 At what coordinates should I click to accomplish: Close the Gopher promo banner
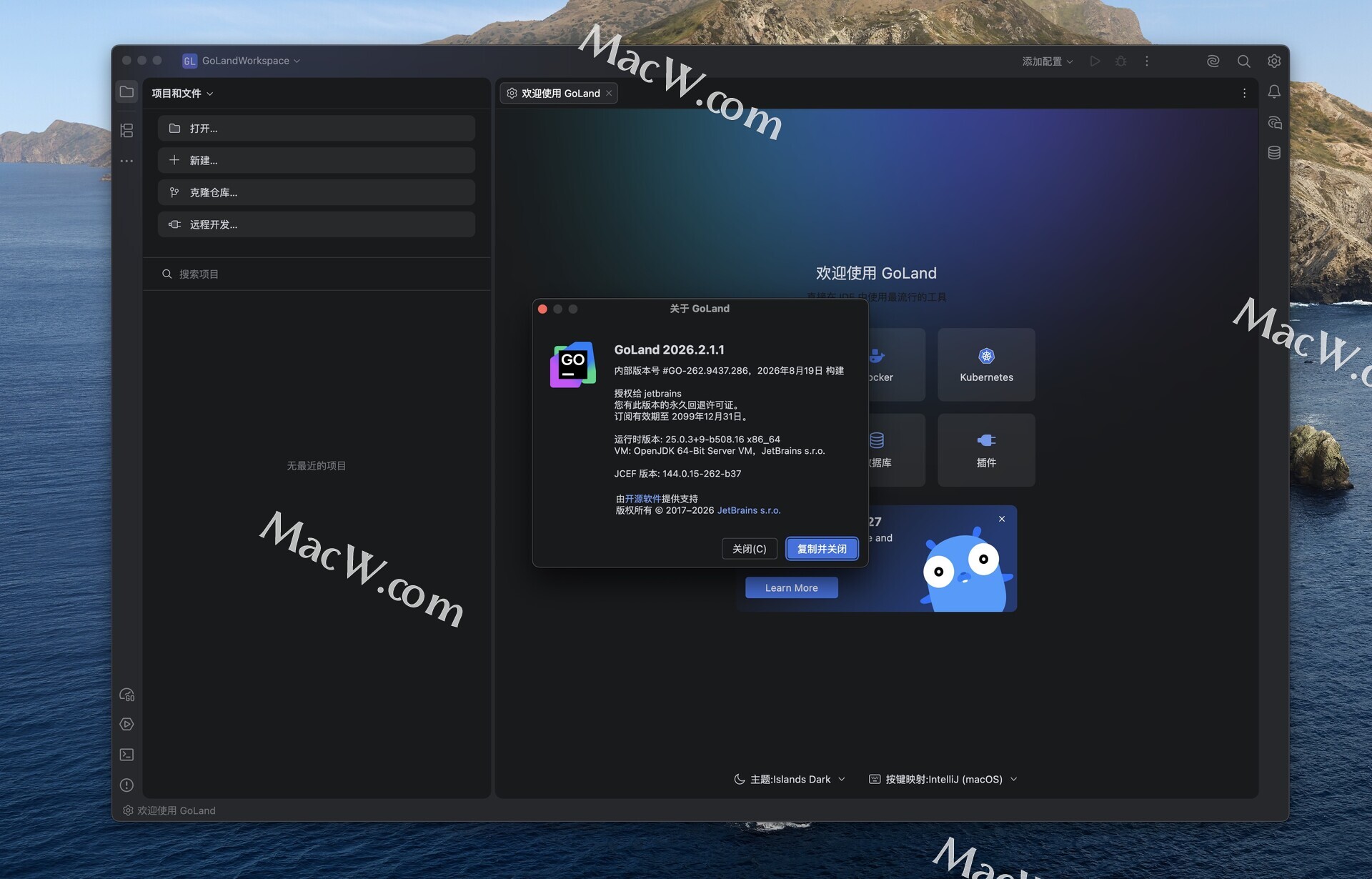1002,519
